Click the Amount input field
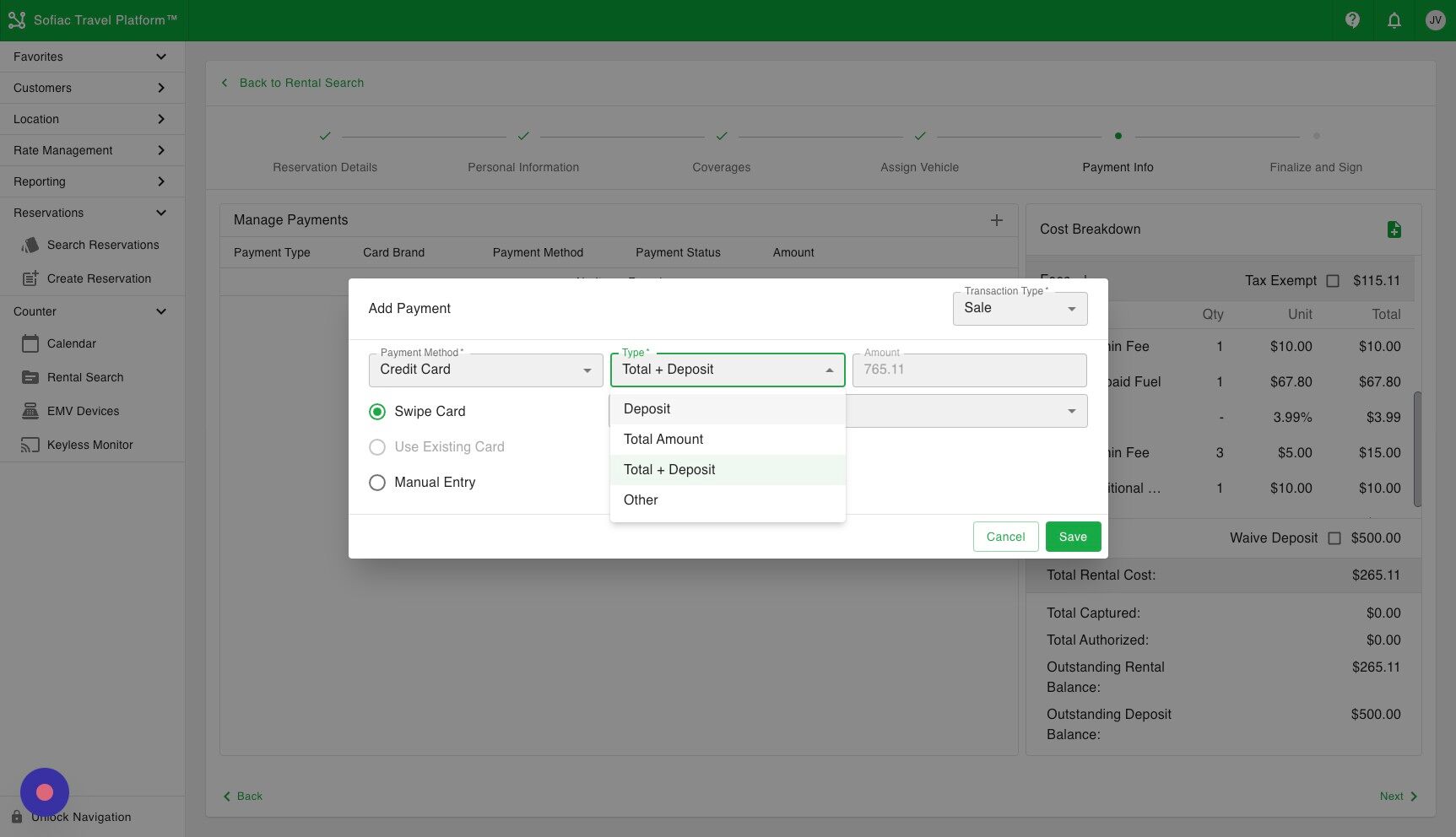Image resolution: width=1456 pixels, height=837 pixels. click(x=968, y=370)
